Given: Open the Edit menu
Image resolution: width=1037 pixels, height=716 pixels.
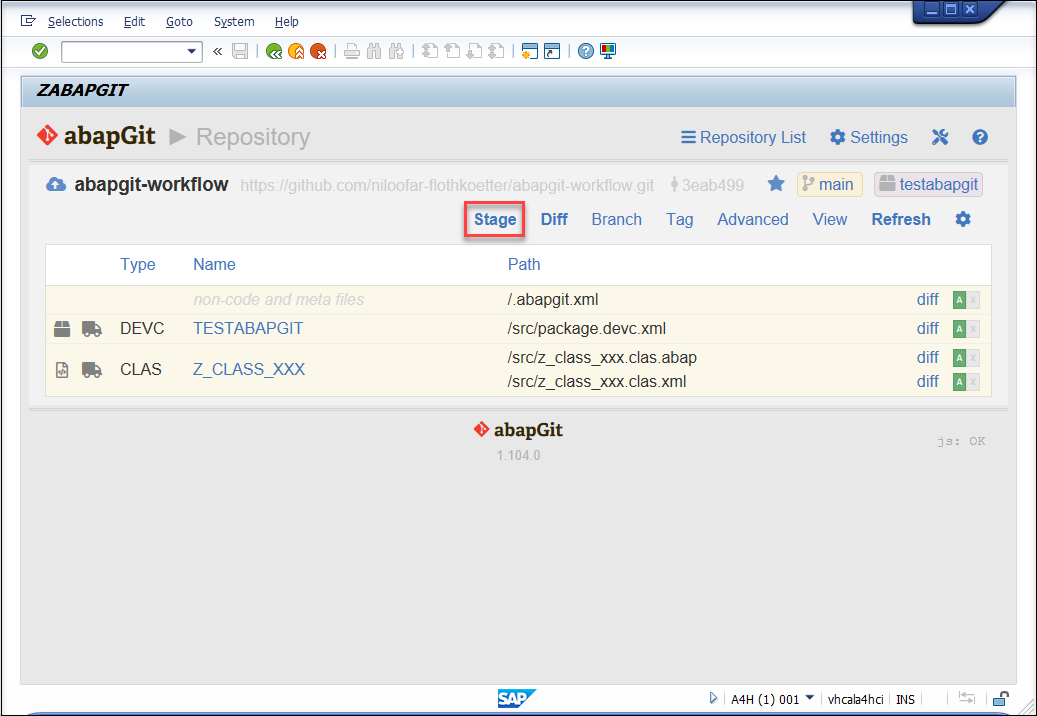Looking at the screenshot, I should [x=134, y=22].
